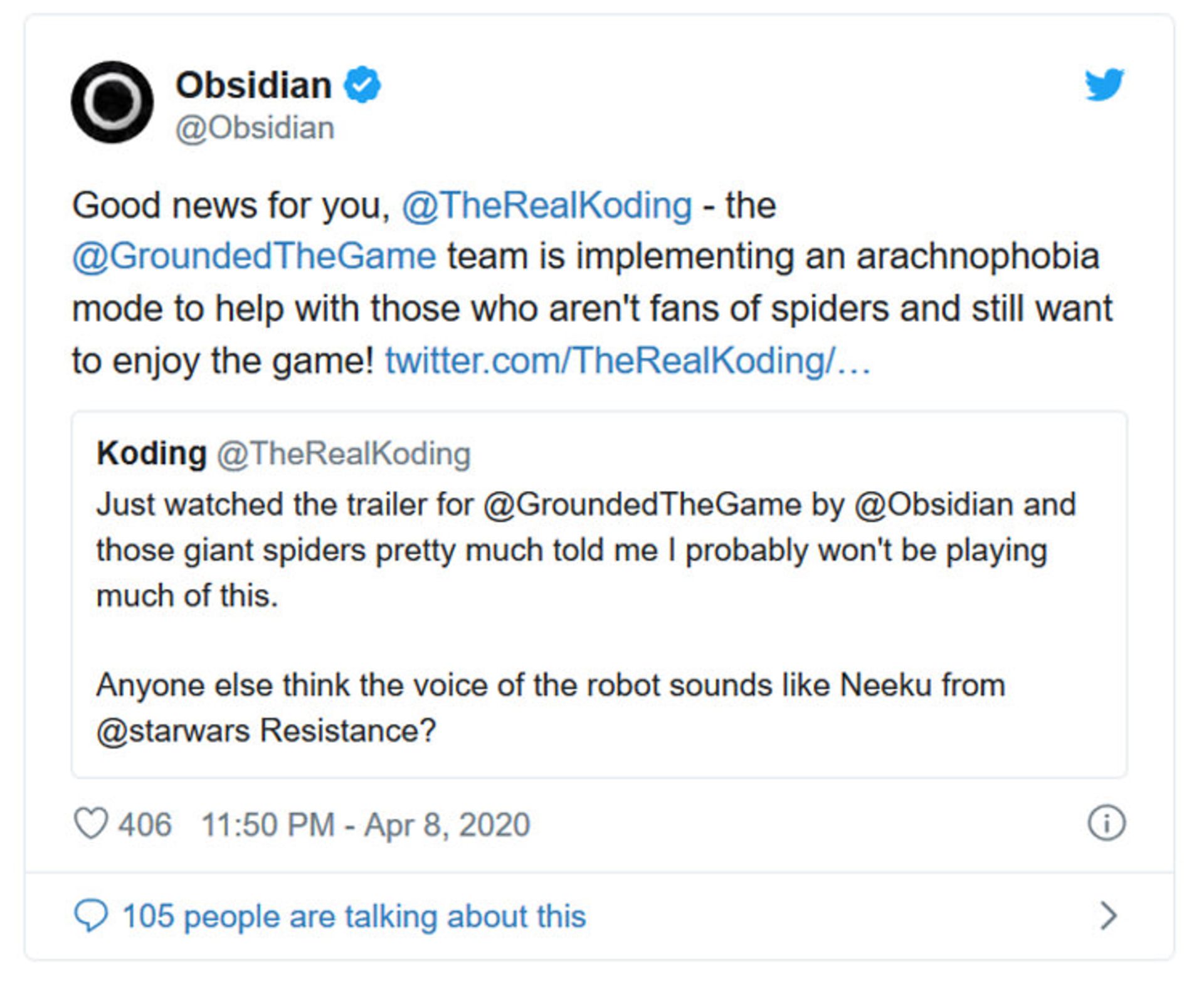
Task: Click the Neeku question paragraph in quote
Action: tap(549, 707)
